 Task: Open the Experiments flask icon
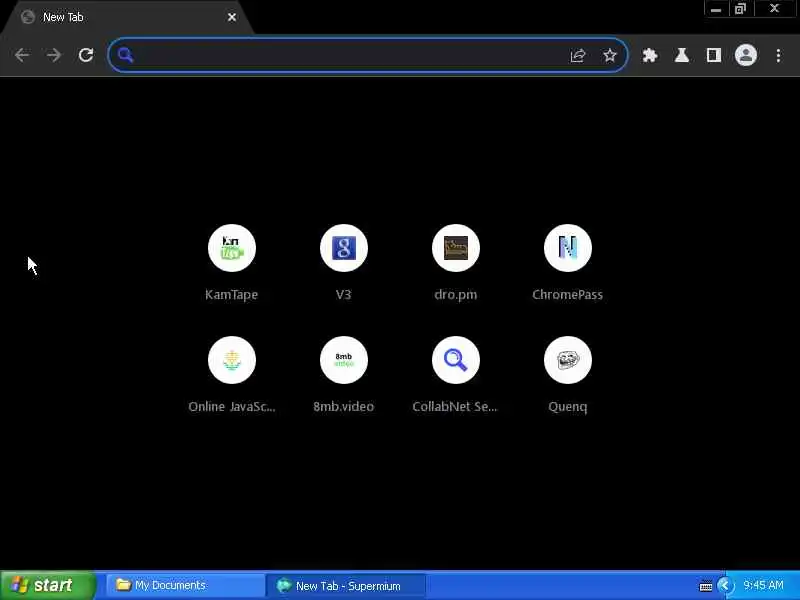[x=682, y=55]
